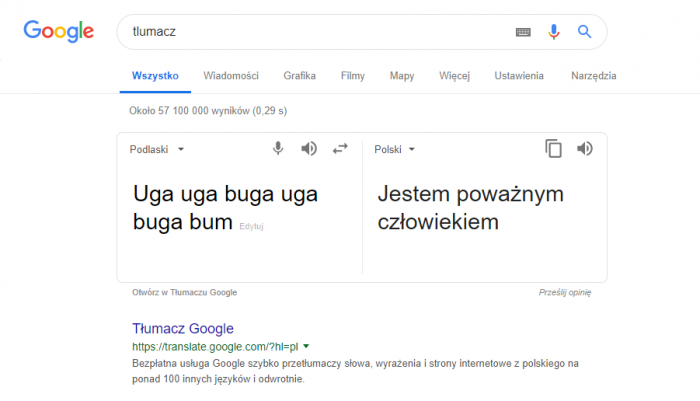Click the on-screen keyboard icon in search bar
Image resolution: width=700 pixels, height=401 pixels.
523,32
